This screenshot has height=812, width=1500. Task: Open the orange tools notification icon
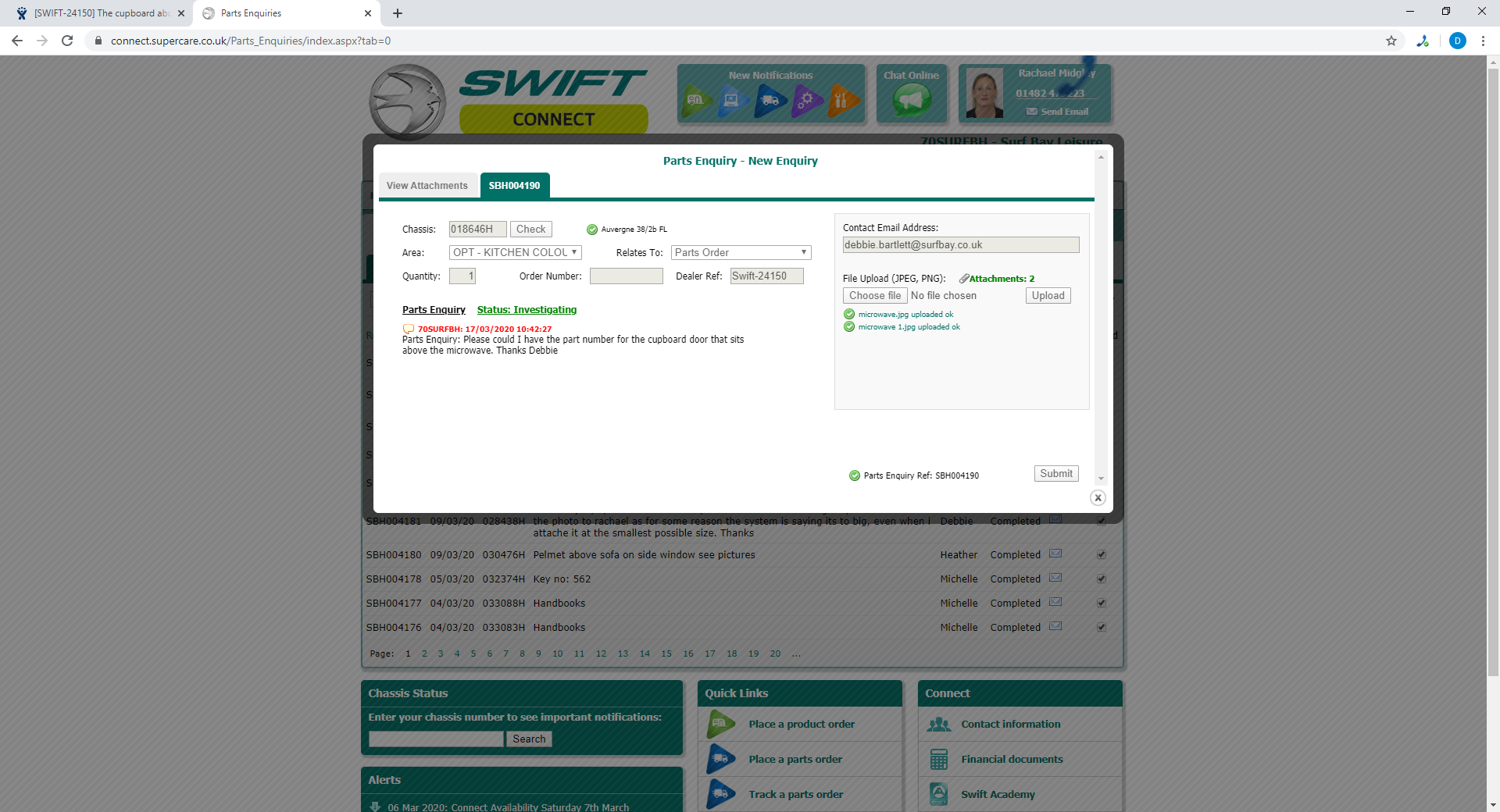[843, 101]
